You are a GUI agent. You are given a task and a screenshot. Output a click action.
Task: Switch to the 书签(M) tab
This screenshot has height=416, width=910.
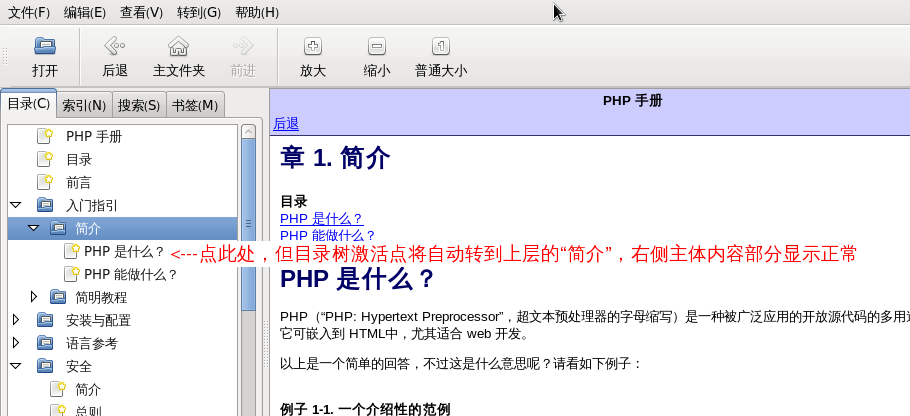[x=195, y=105]
